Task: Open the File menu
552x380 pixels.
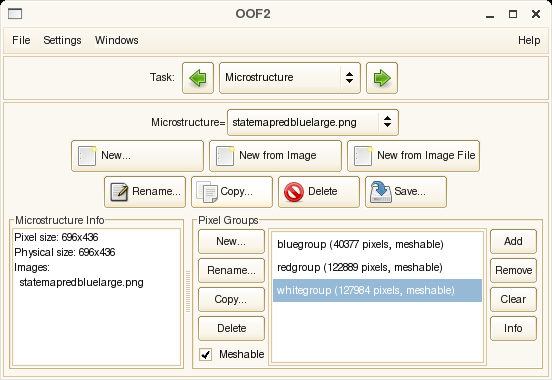Action: point(21,40)
